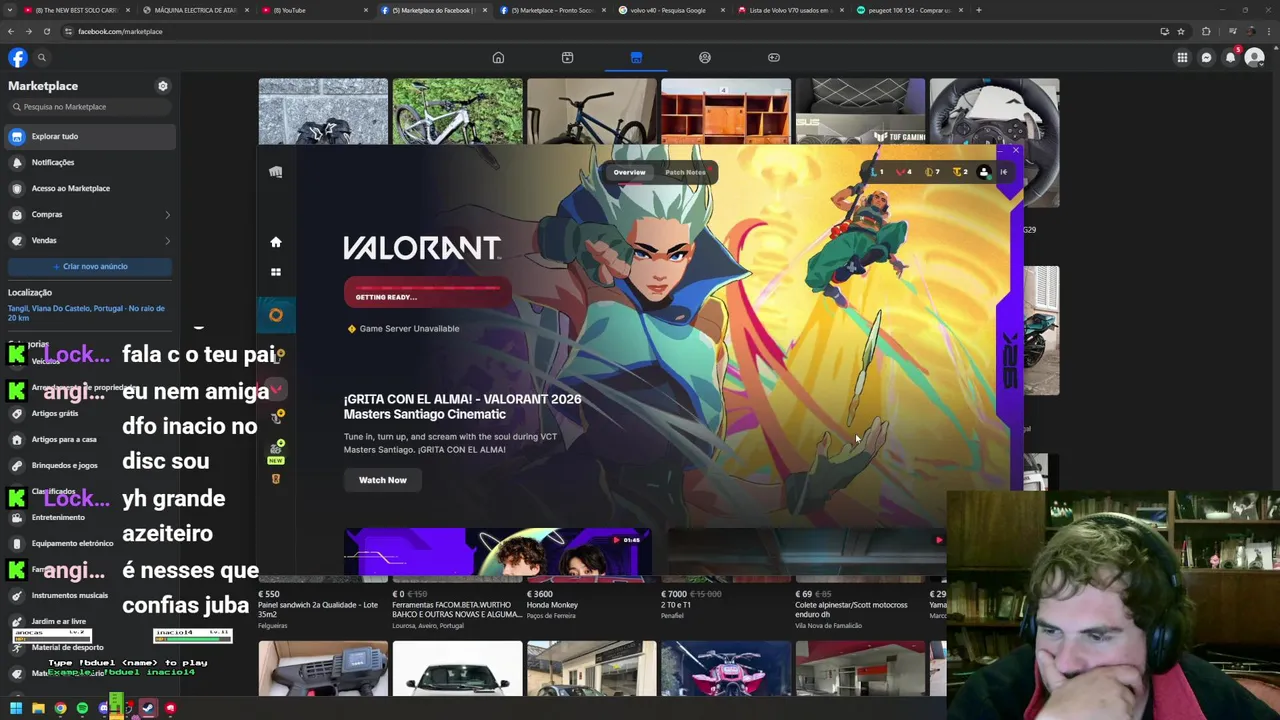Go to Facebook Home icon
Image resolution: width=1280 pixels, height=720 pixels.
click(498, 57)
